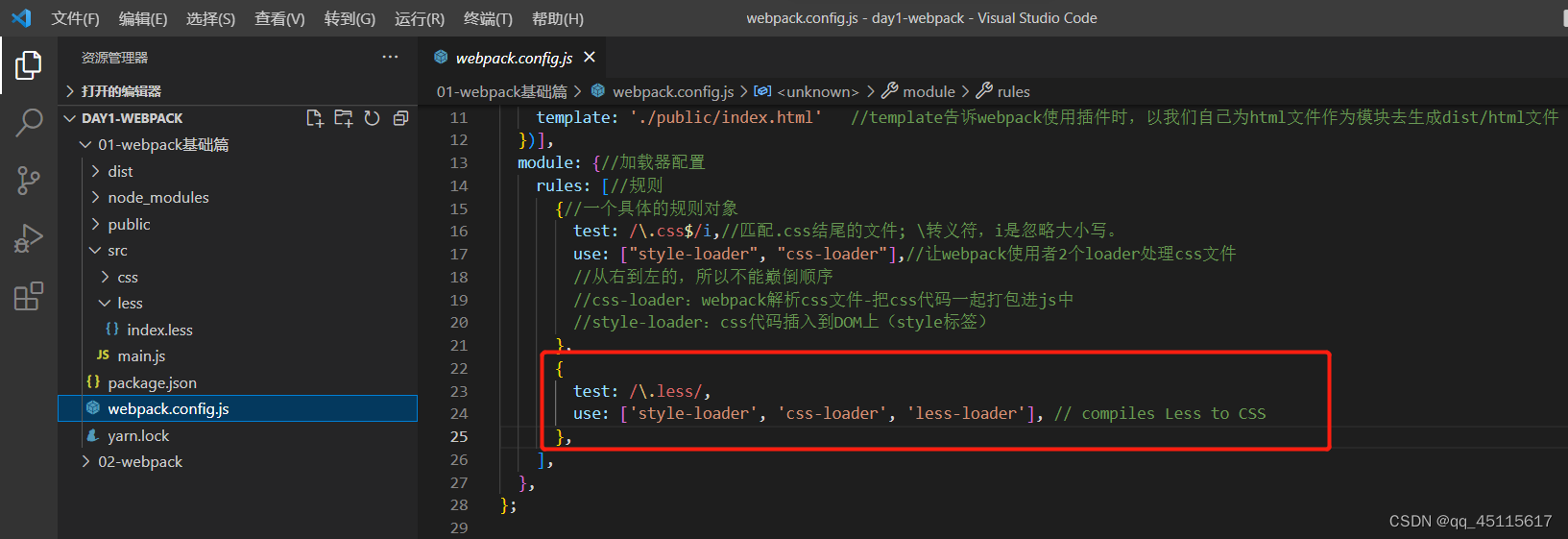Collapse the less folder

tap(238, 303)
